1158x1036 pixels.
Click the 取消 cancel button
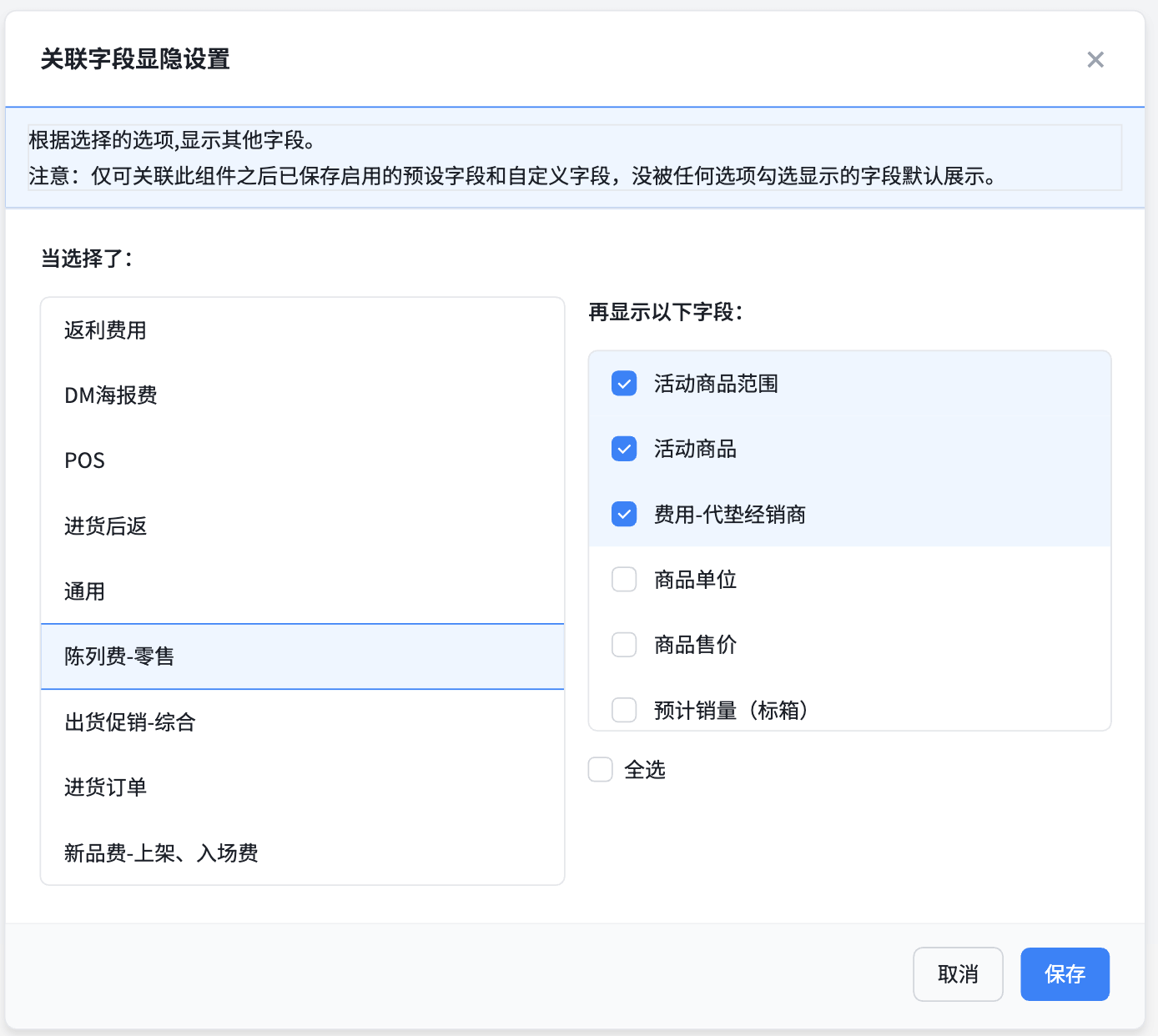958,973
